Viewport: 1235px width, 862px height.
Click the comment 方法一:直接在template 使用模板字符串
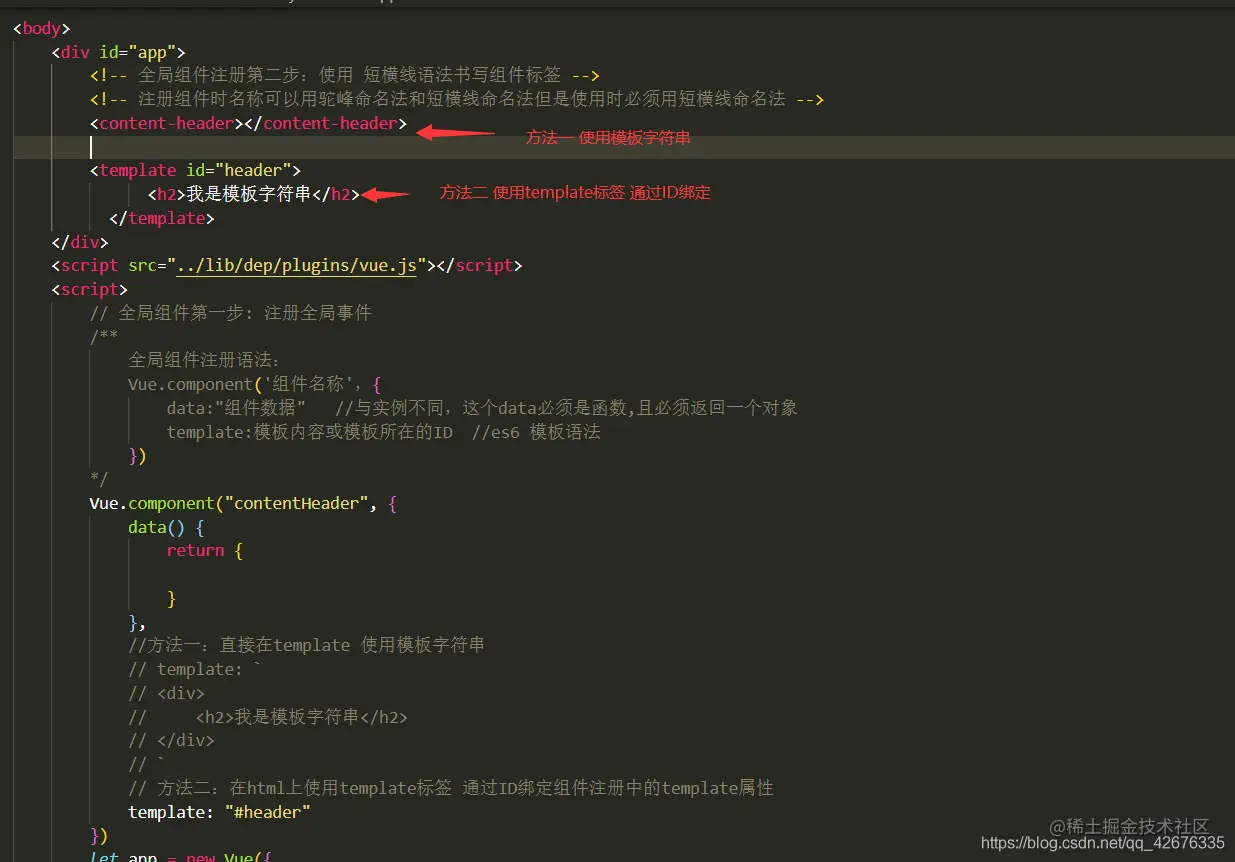coord(307,645)
